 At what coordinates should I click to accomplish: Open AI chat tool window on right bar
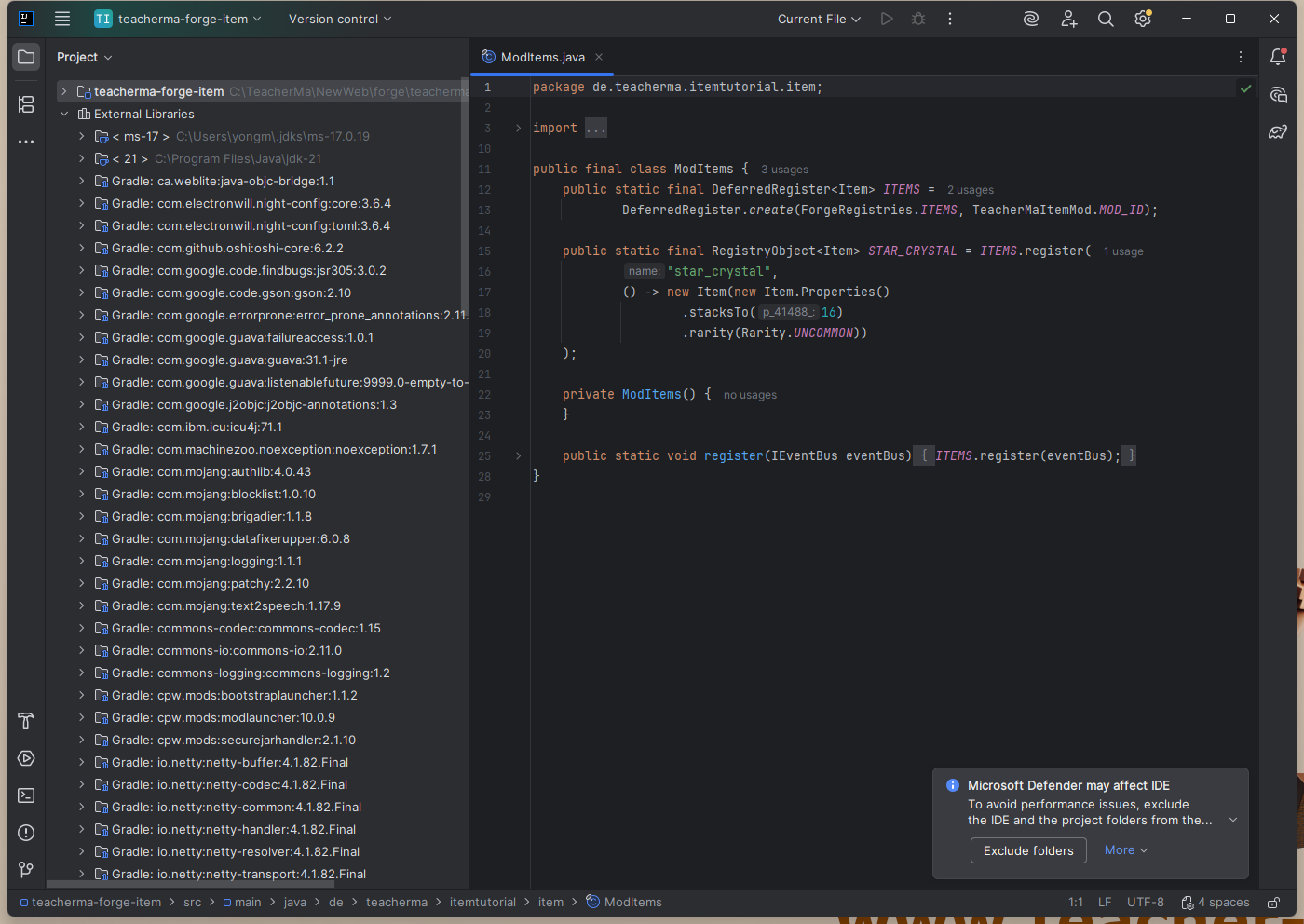(1279, 94)
